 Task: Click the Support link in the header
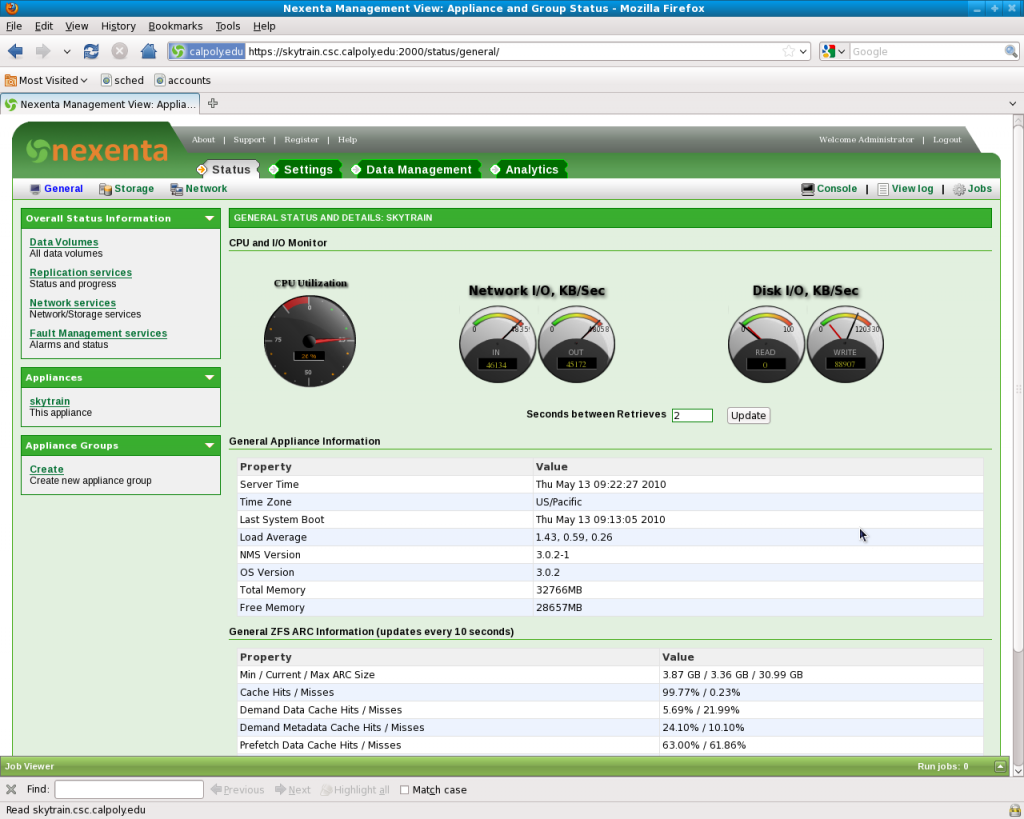coord(249,140)
